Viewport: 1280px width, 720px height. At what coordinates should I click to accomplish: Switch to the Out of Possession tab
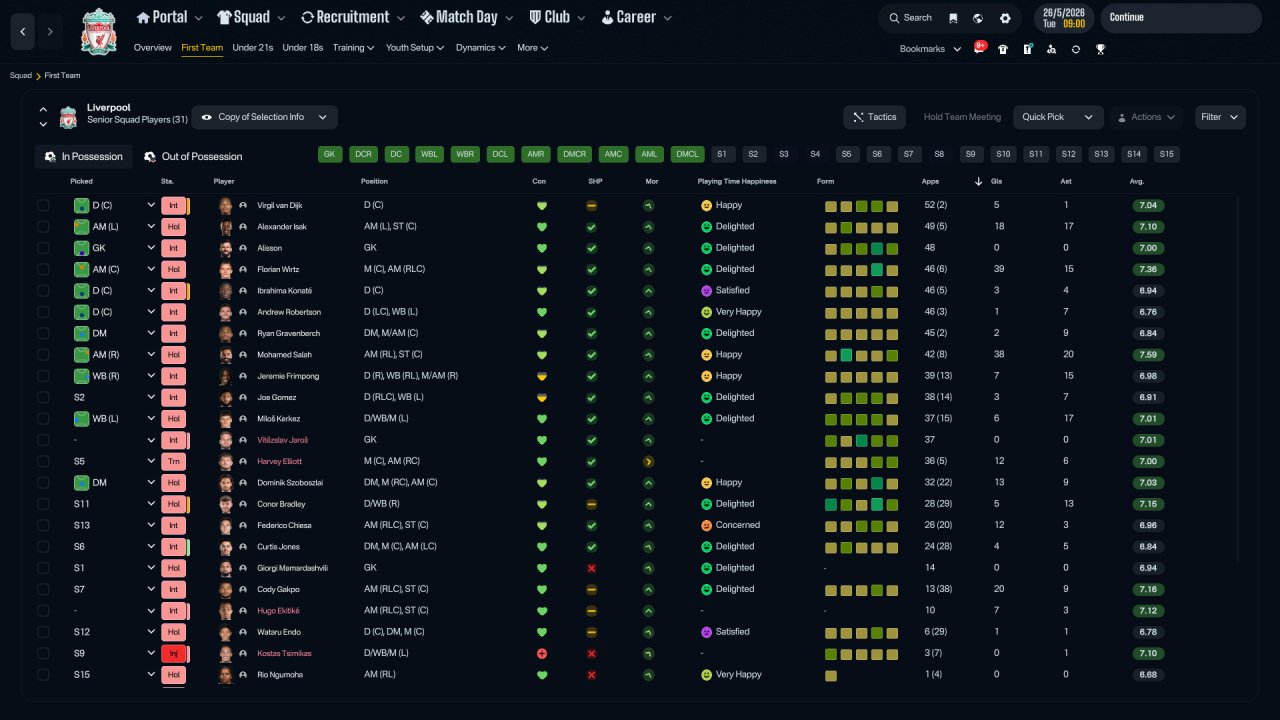[193, 156]
